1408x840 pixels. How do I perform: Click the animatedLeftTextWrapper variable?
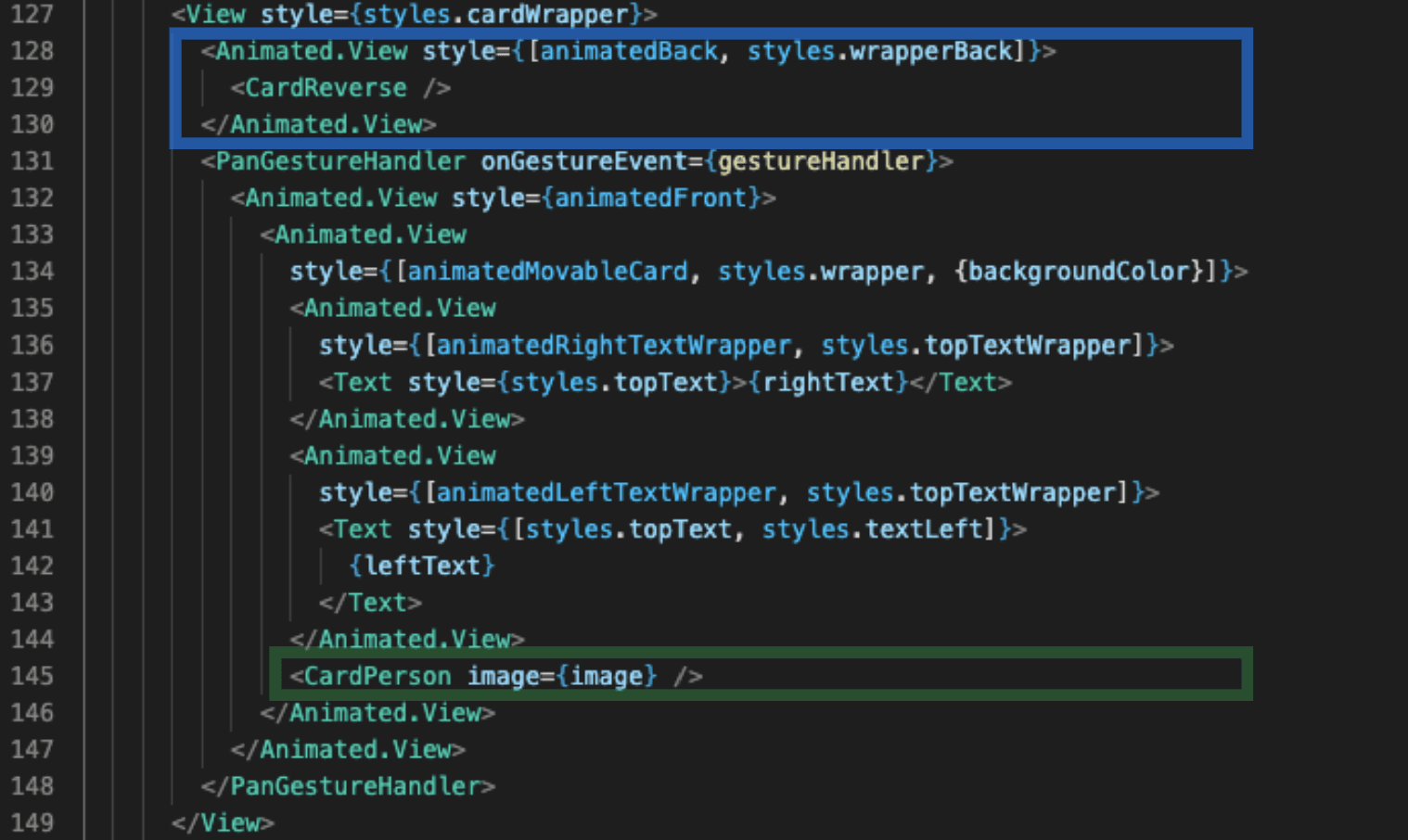point(606,492)
